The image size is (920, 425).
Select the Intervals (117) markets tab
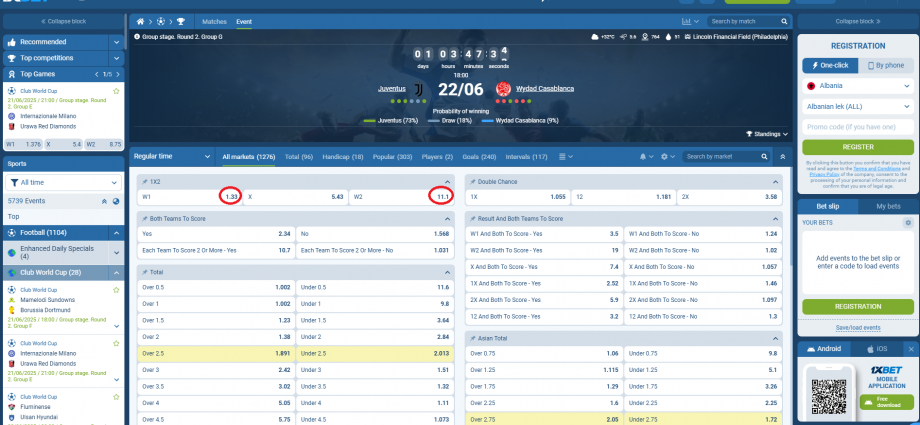coord(526,157)
